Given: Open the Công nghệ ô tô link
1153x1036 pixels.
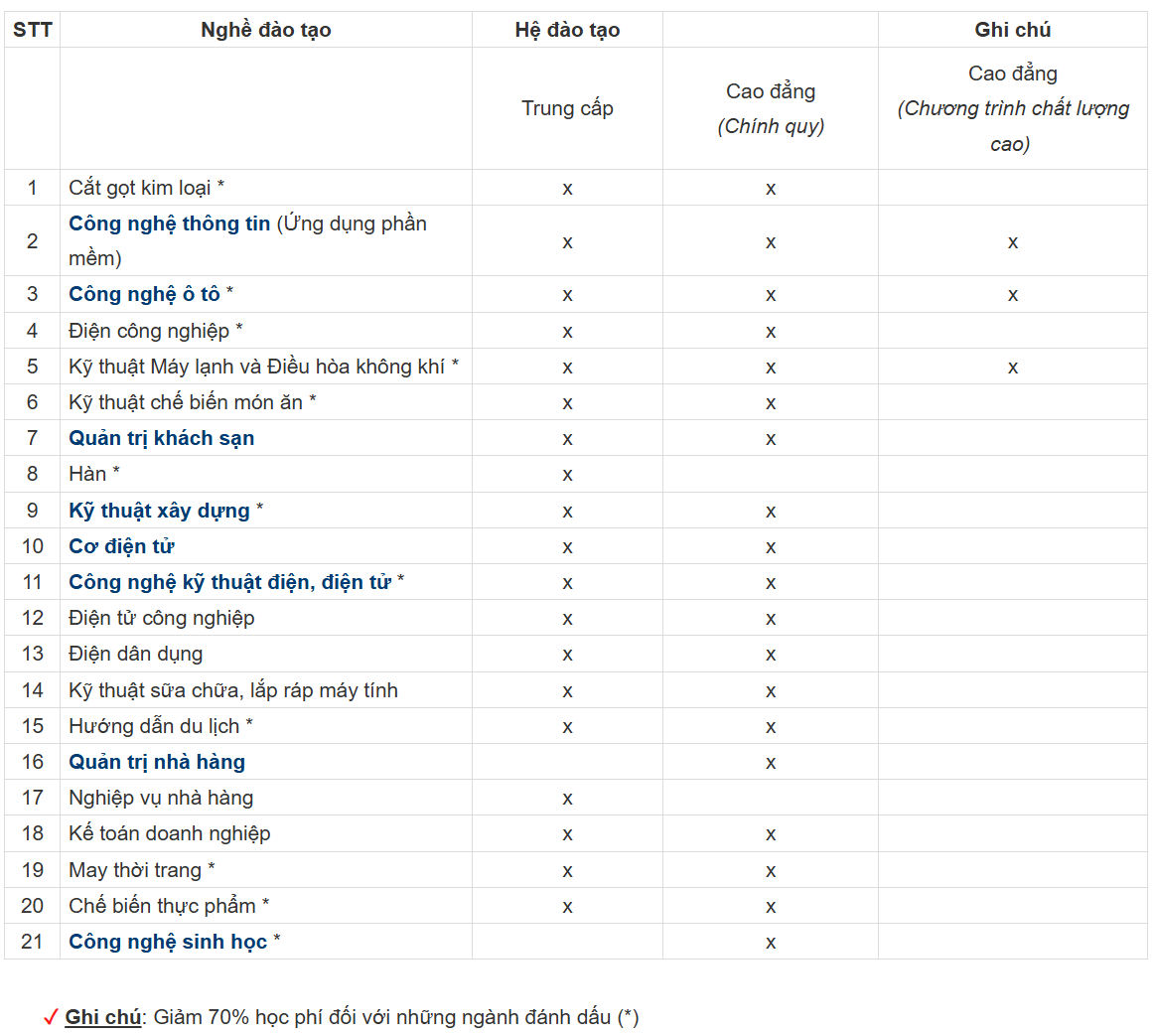Looking at the screenshot, I should (144, 294).
